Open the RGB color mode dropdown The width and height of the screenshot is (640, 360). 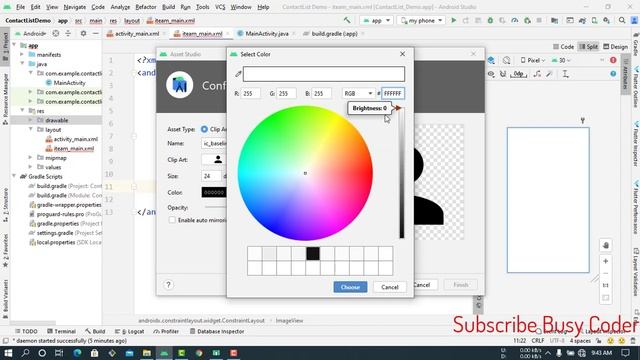click(x=358, y=93)
